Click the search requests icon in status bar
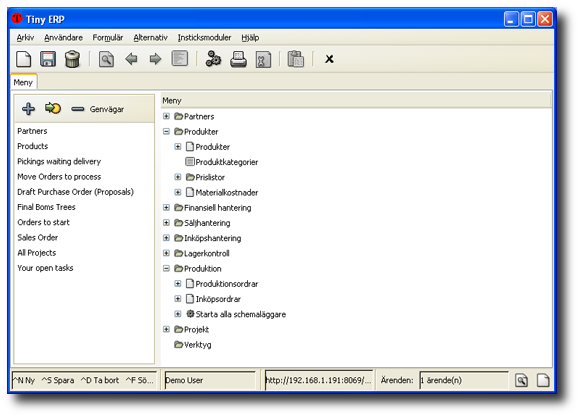 (x=521, y=380)
